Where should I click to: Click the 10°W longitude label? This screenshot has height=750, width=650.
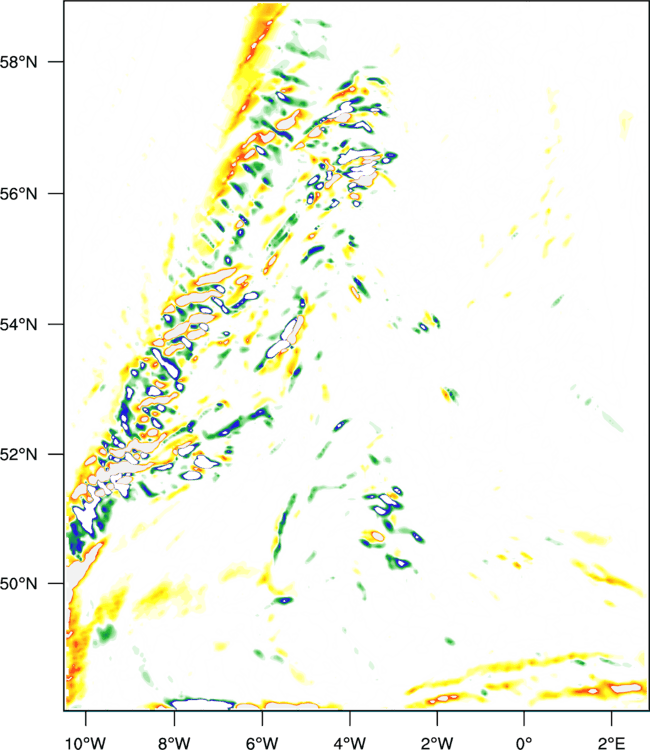tap(85, 743)
